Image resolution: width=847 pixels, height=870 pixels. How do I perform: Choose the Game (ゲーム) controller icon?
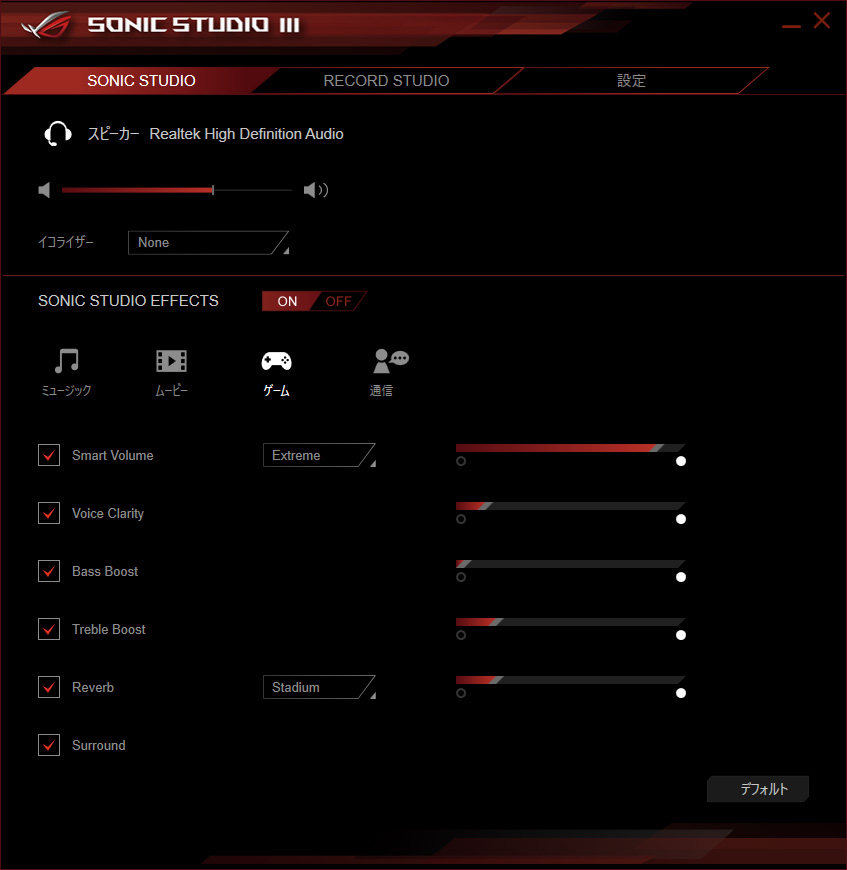[276, 361]
